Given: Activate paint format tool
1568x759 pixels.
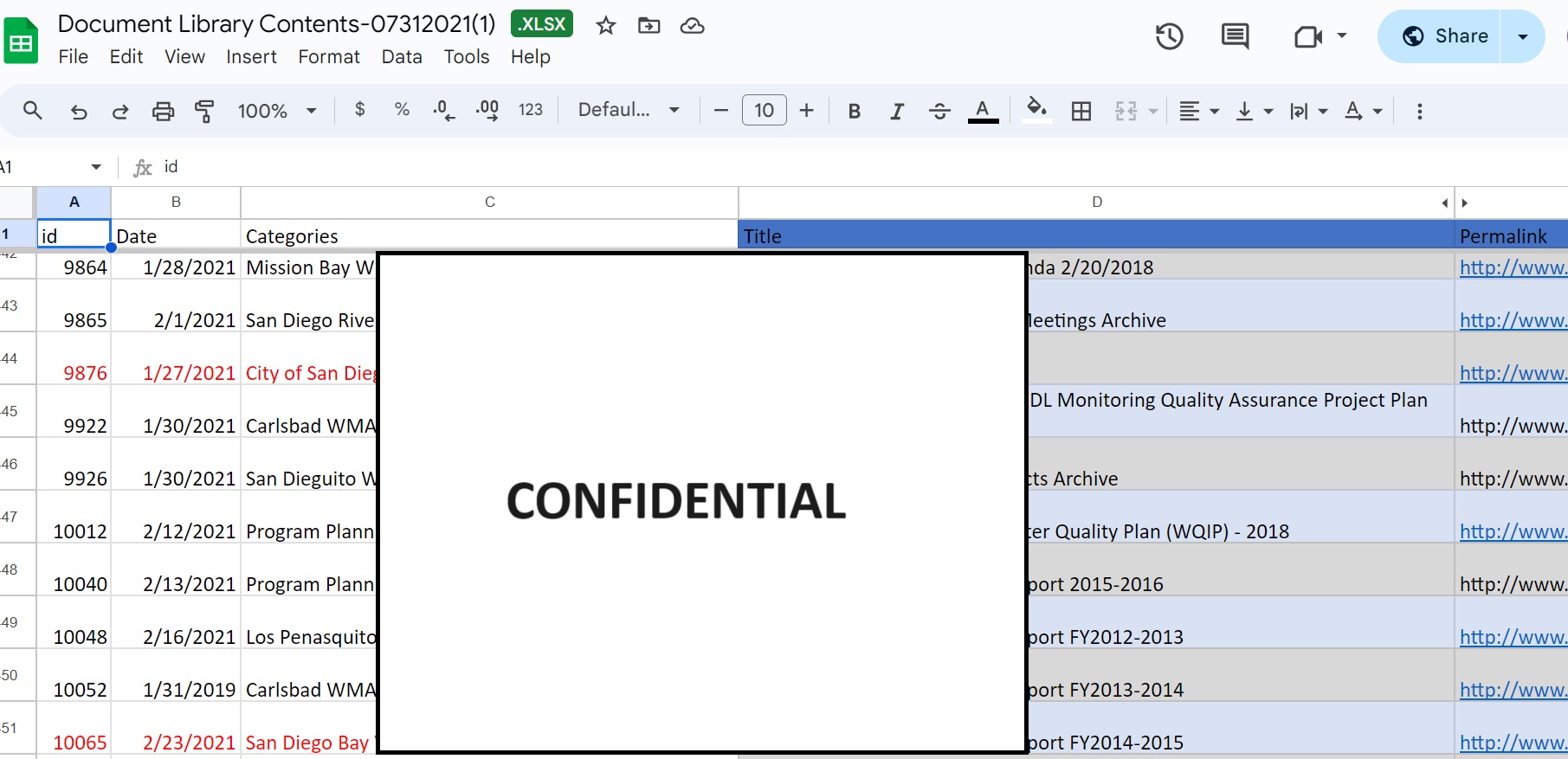Looking at the screenshot, I should (204, 111).
